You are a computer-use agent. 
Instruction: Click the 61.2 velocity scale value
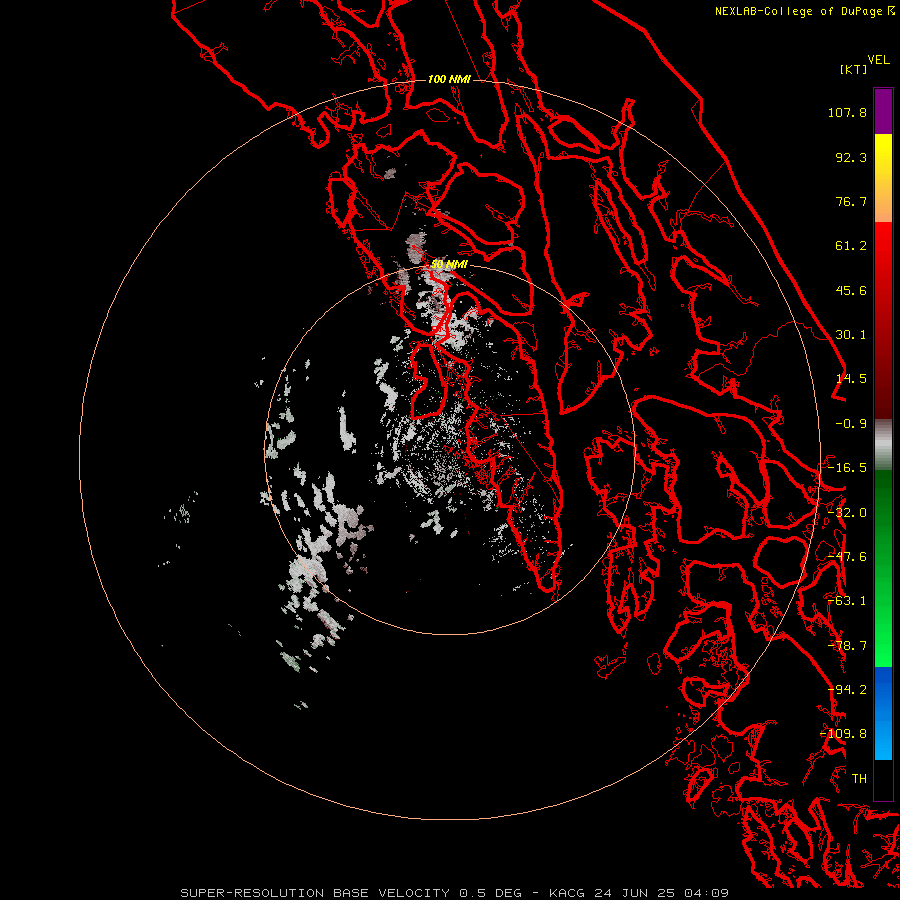851,246
